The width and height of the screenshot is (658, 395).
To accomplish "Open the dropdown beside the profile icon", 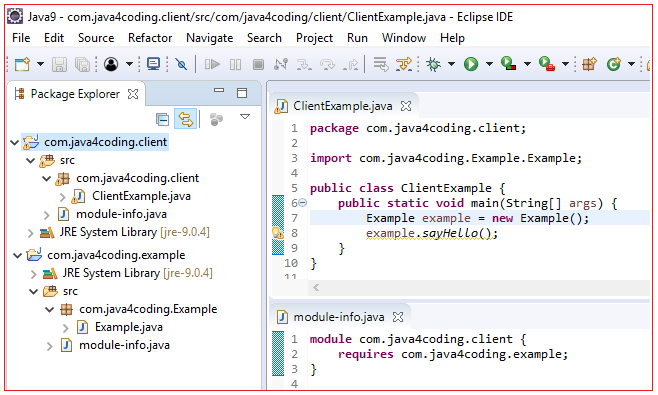I will 129,64.
